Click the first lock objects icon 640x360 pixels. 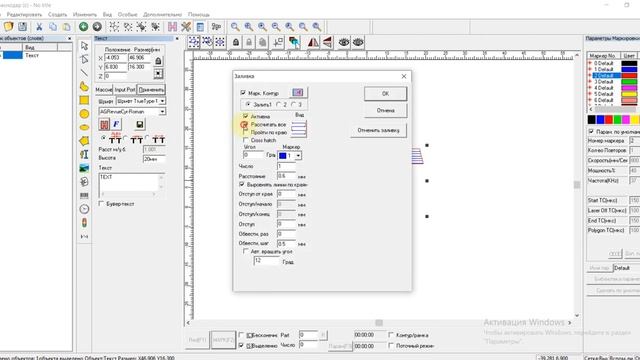(236, 42)
